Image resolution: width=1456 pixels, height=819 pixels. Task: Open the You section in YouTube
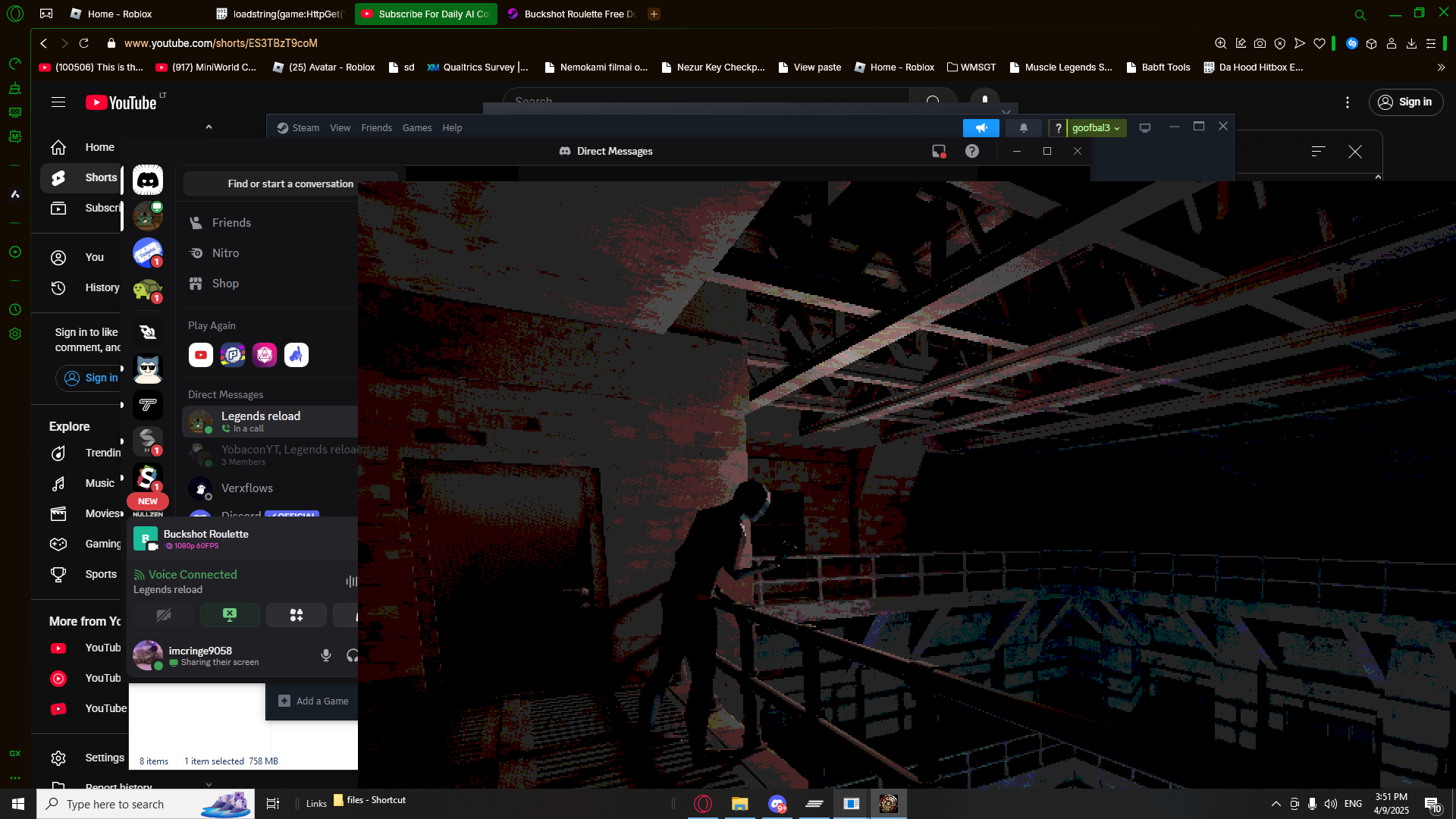tap(82, 257)
